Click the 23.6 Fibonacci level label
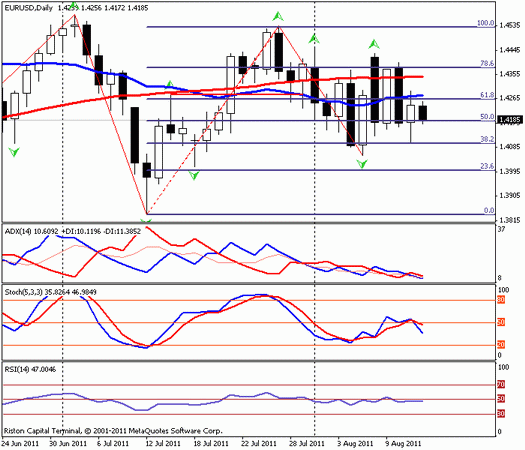The width and height of the screenshot is (525, 450). 488,166
